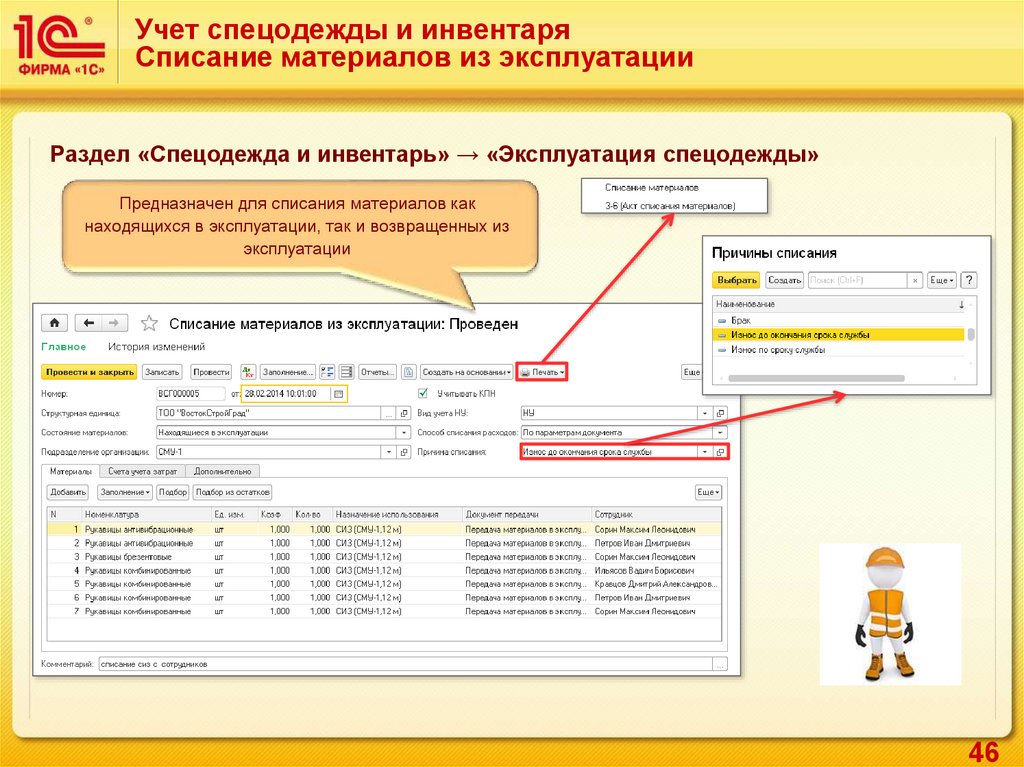Image resolution: width=1024 pixels, height=767 pixels.
Task: Open form icon next to Причина списания
Action: (720, 452)
